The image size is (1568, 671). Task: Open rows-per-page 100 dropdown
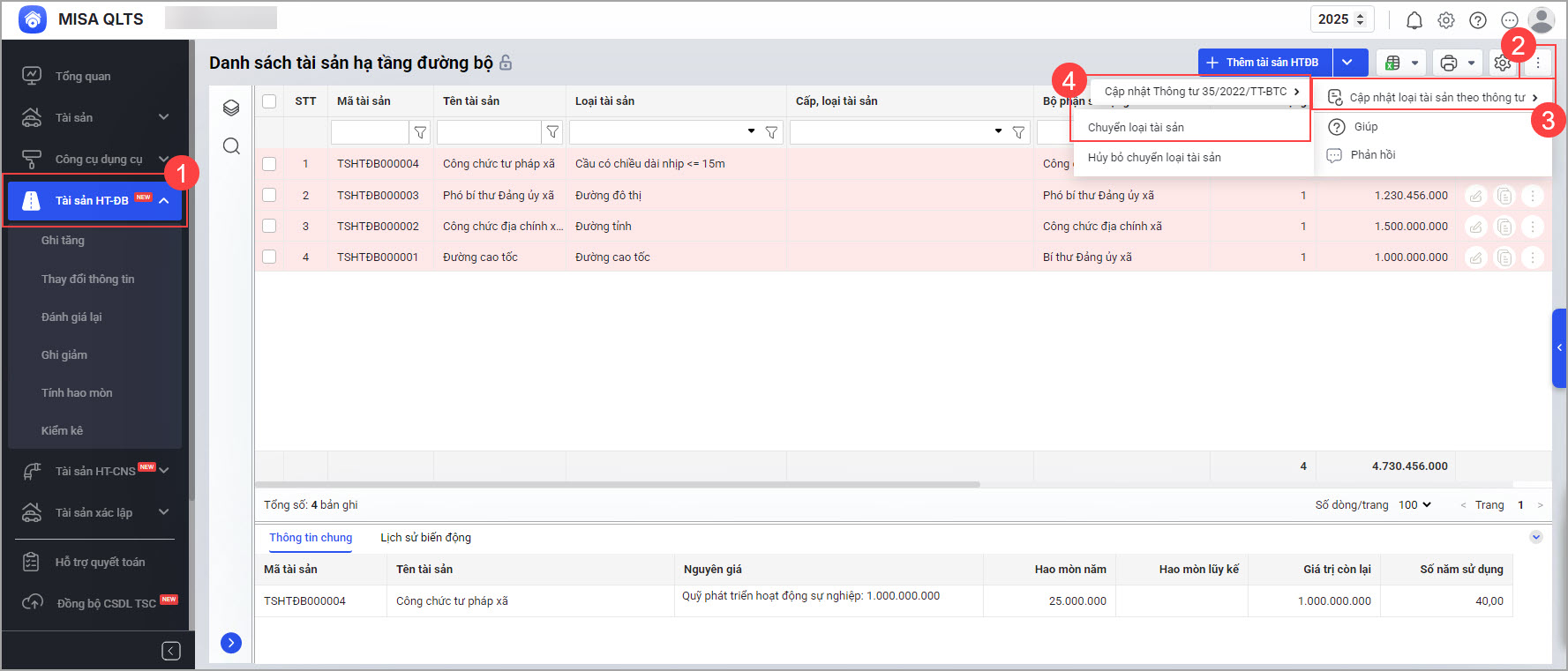1414,505
